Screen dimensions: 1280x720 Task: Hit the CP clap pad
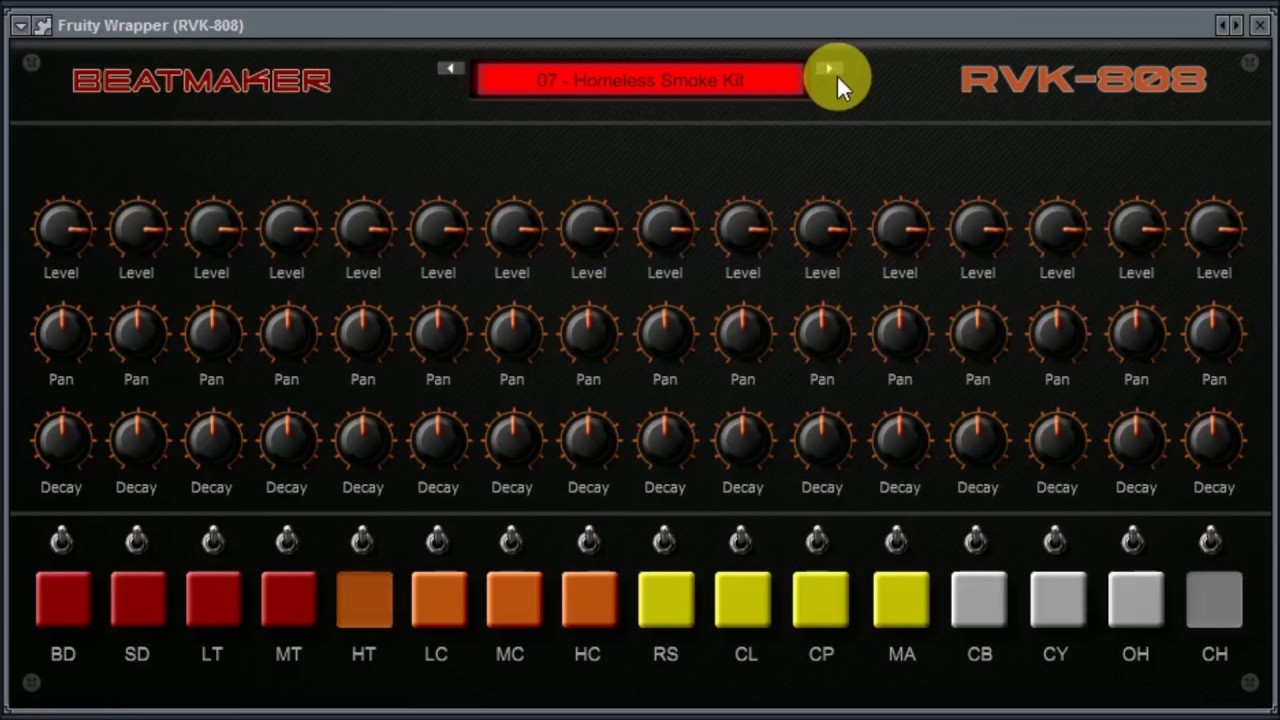[820, 599]
